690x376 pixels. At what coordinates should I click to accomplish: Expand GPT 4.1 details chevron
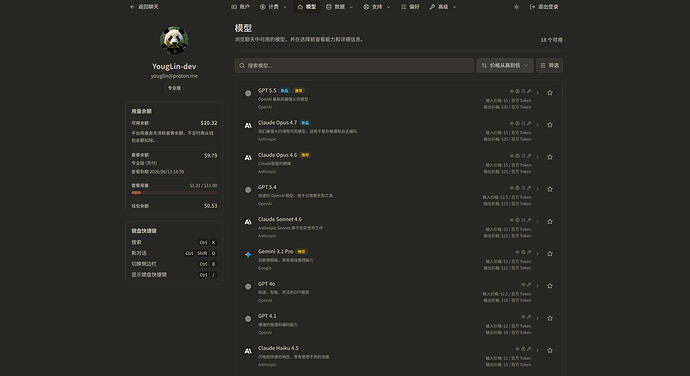coord(538,318)
